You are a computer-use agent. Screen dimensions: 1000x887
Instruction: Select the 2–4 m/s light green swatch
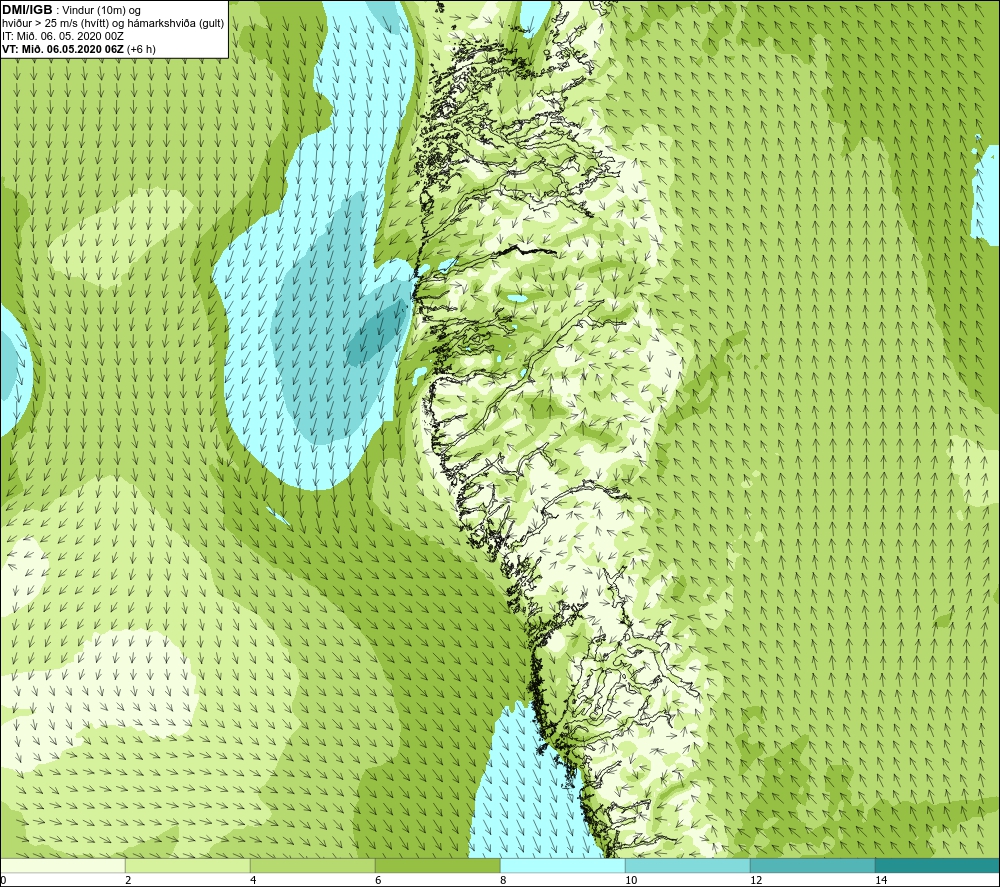(188, 866)
